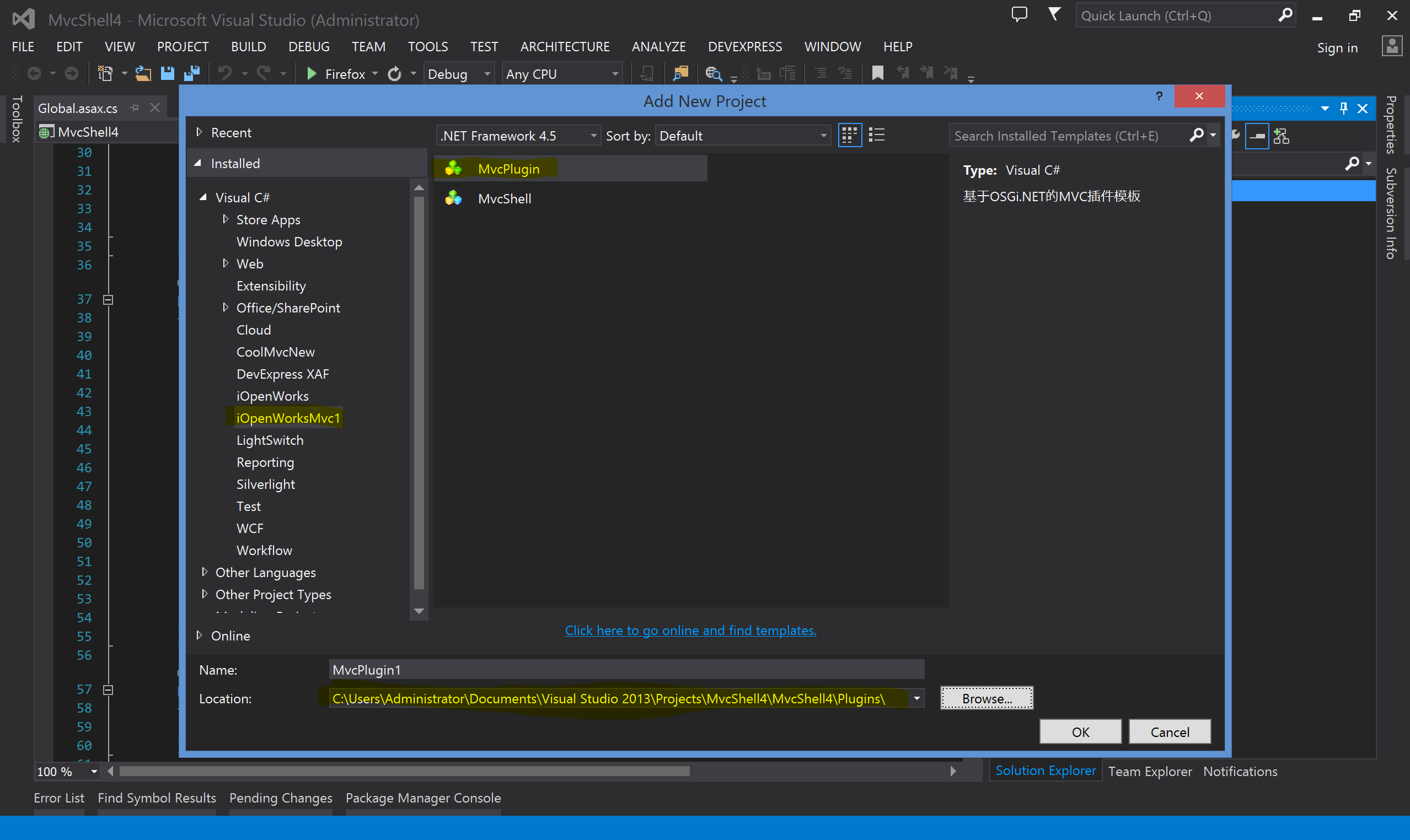1410x840 pixels.
Task: Open the ARCHITECTURE menu
Action: tap(565, 46)
